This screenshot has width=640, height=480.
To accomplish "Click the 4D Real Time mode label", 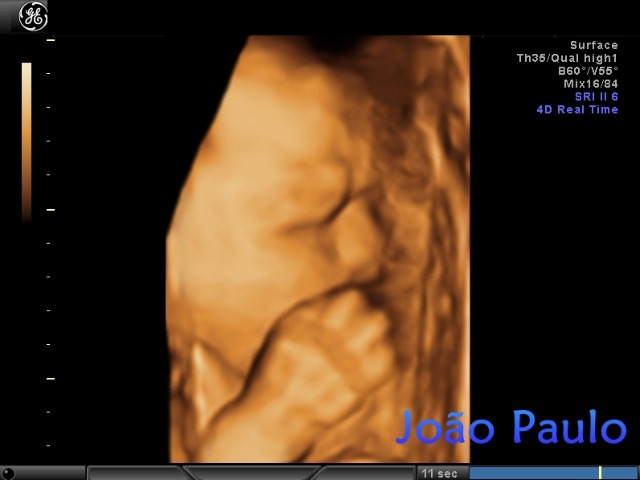I will point(577,110).
